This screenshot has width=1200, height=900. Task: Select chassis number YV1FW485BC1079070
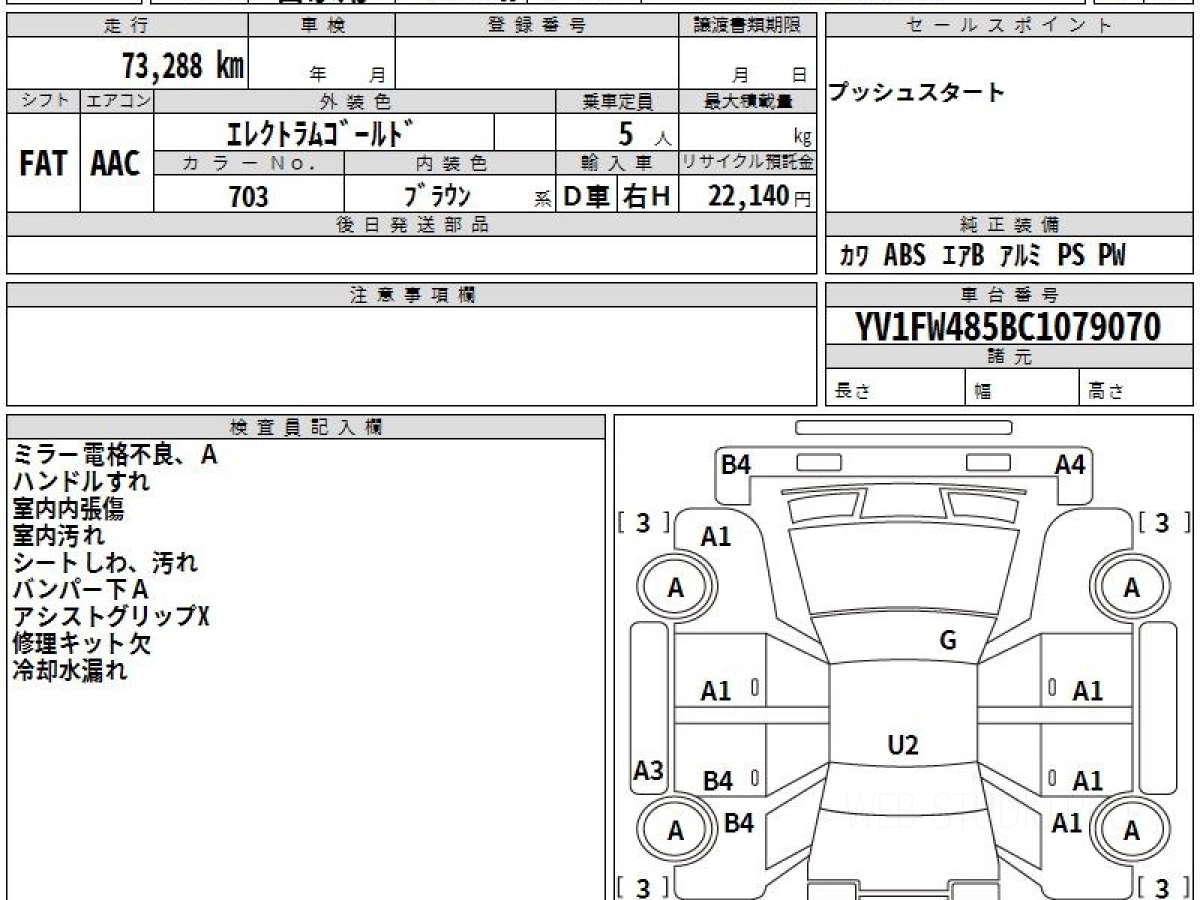point(1008,327)
